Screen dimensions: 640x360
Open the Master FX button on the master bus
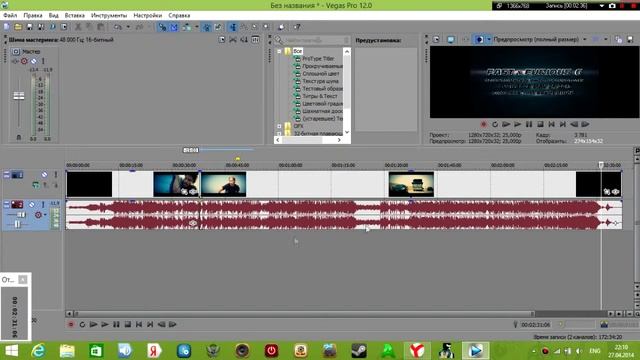point(15,61)
